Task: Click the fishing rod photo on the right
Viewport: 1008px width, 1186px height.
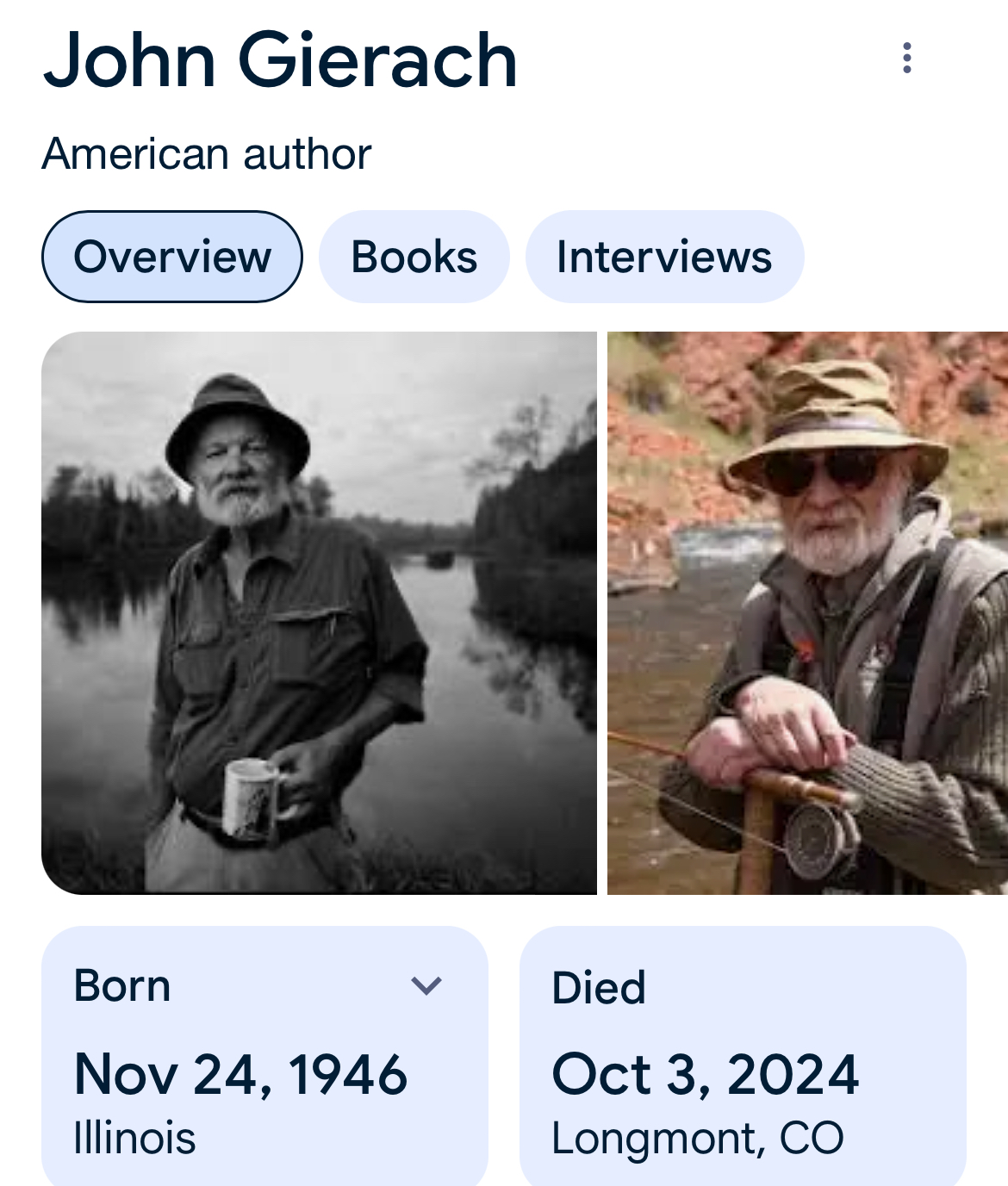Action: coord(807,612)
